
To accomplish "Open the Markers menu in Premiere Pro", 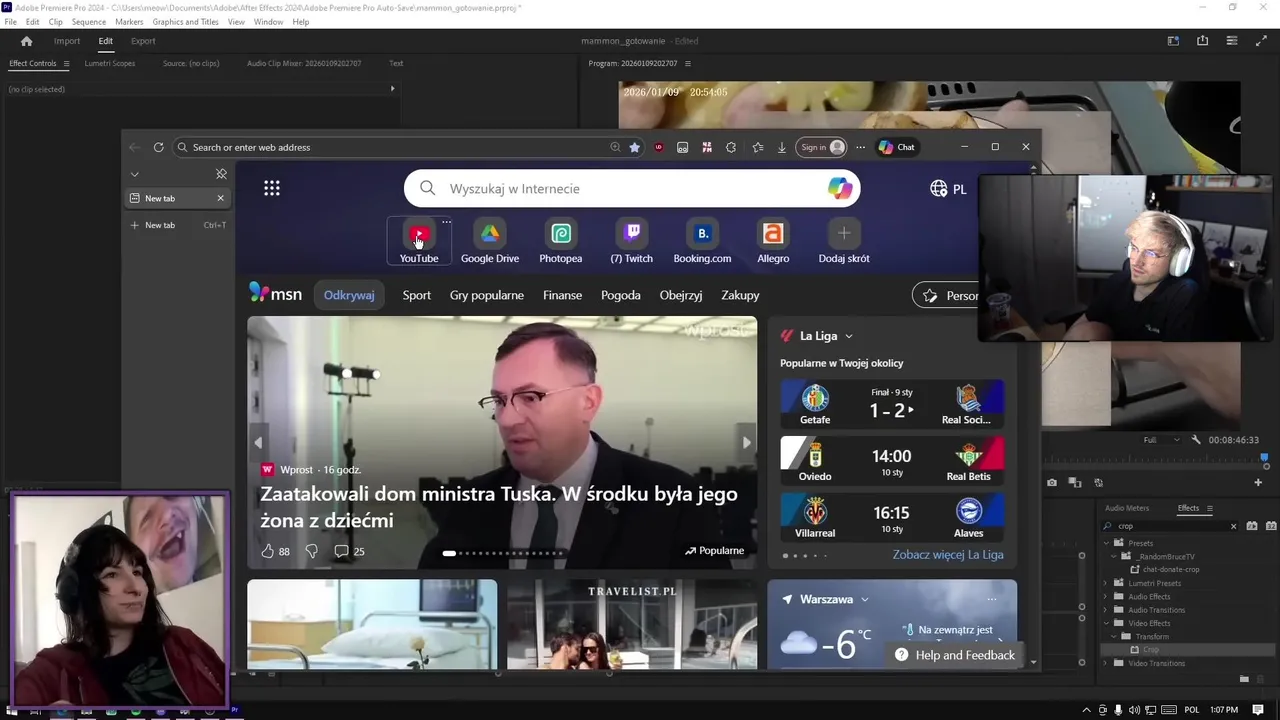I will pos(129,22).
